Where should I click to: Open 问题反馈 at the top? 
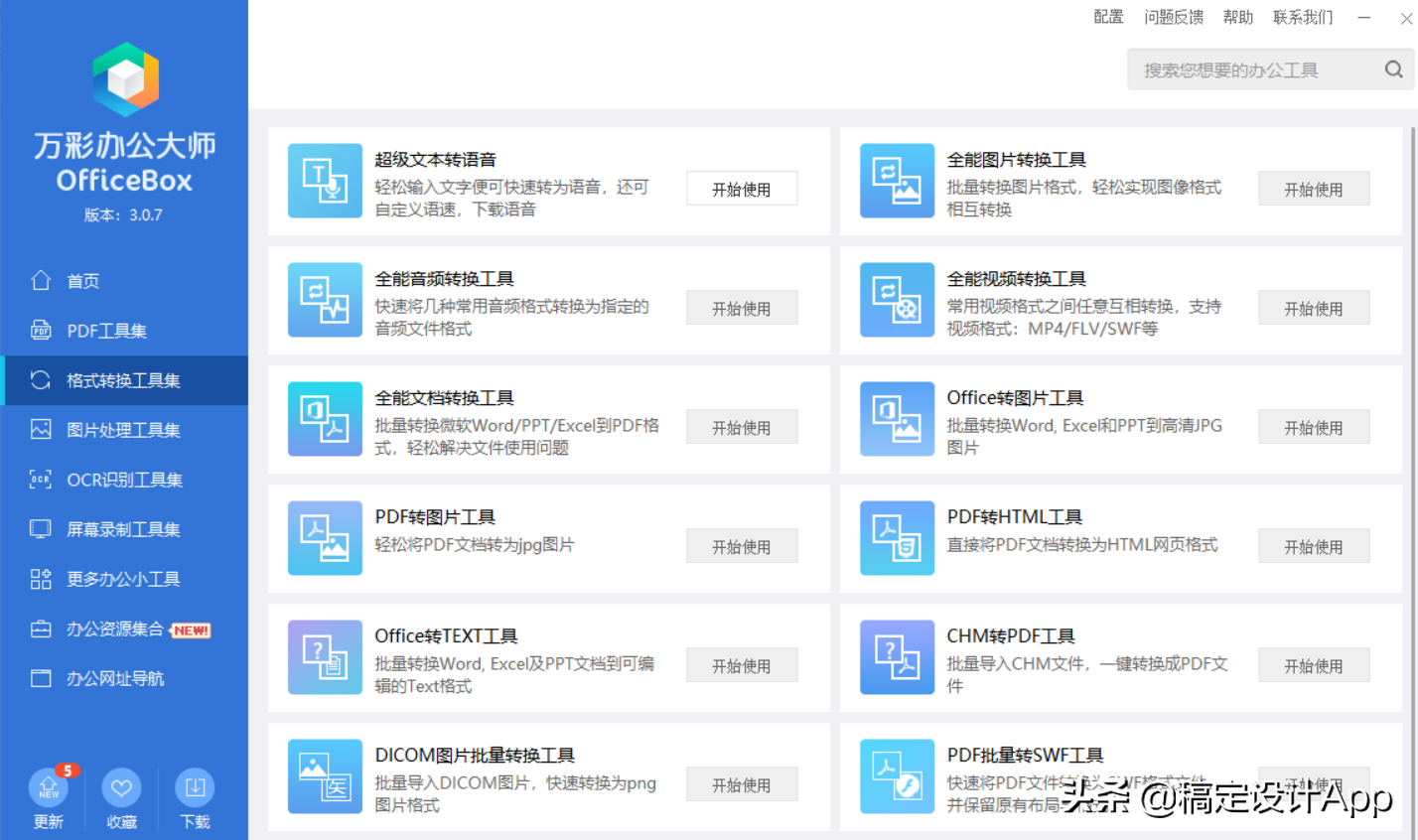point(1174,17)
